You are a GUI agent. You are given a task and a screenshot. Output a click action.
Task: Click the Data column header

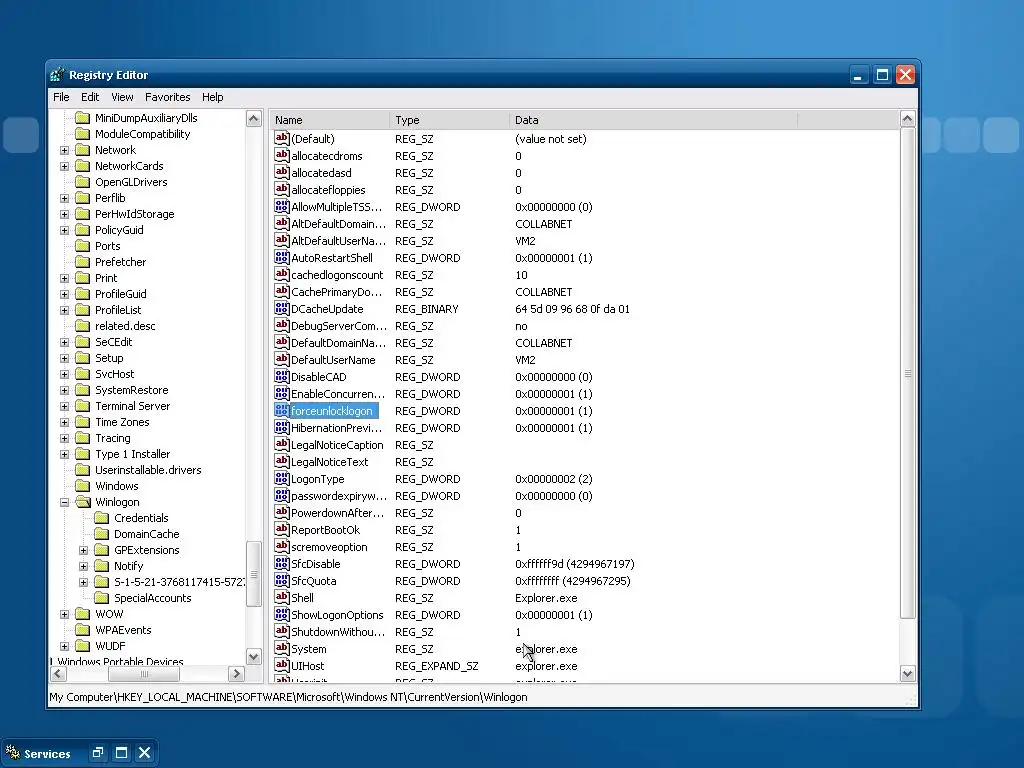[653, 120]
